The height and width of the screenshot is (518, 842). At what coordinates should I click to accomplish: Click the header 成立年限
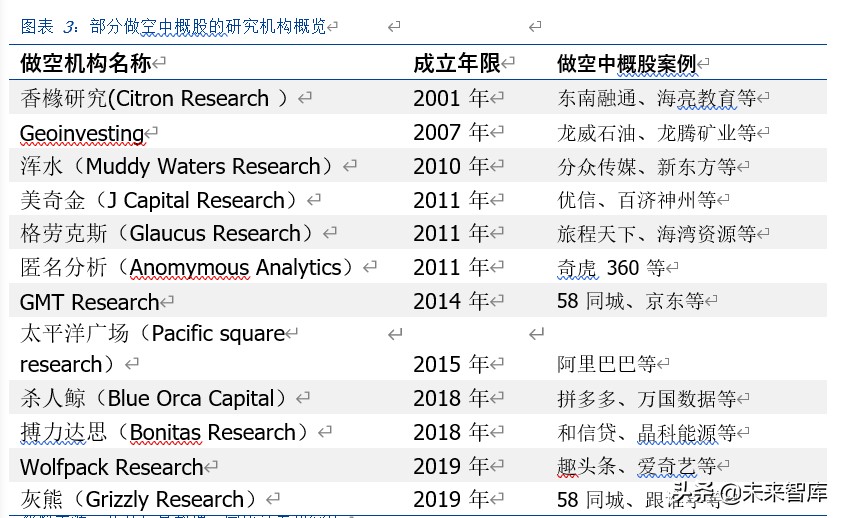[x=457, y=63]
